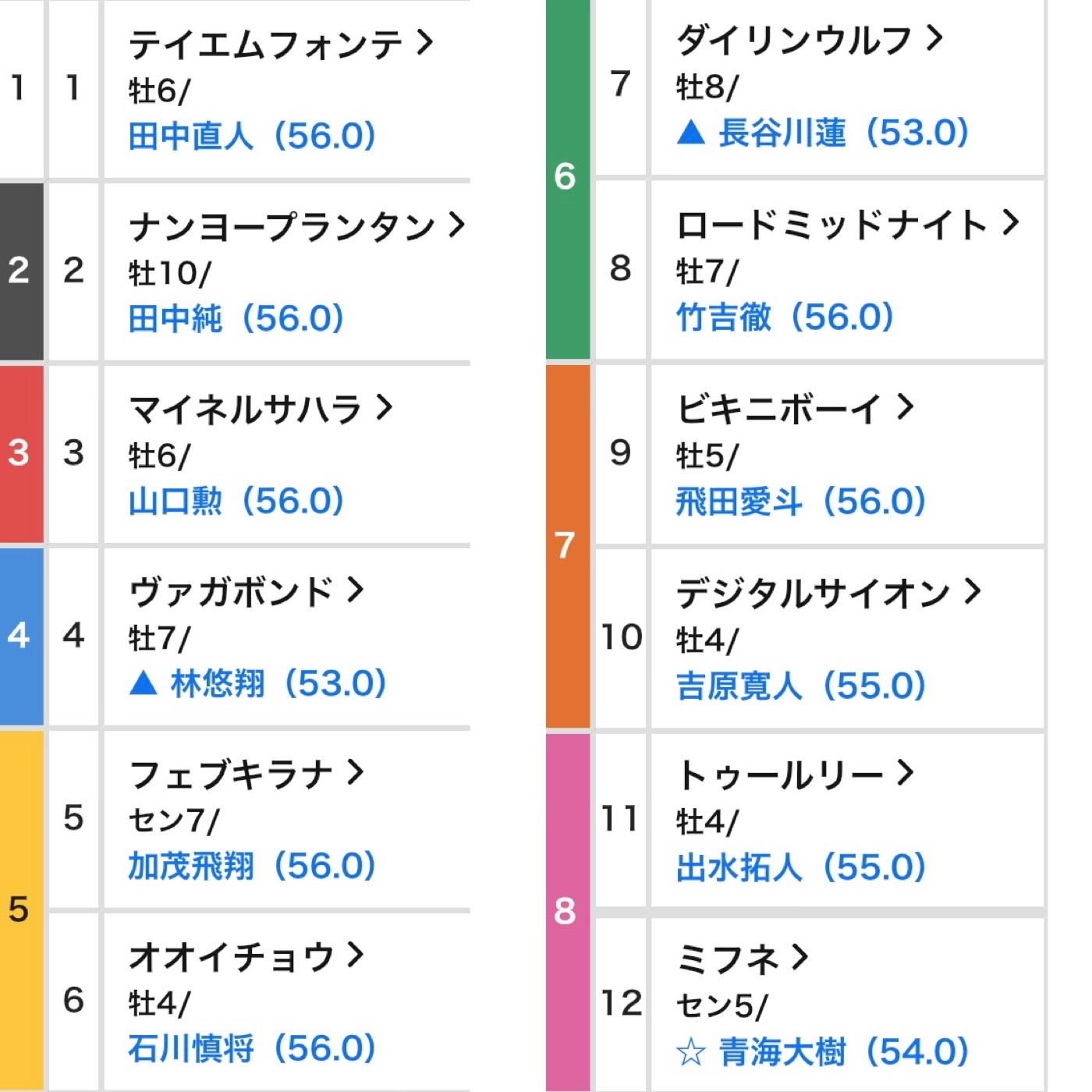Click chevron icon next to デジタルサイオン
Screen dimensions: 1092x1092
[x=972, y=591]
